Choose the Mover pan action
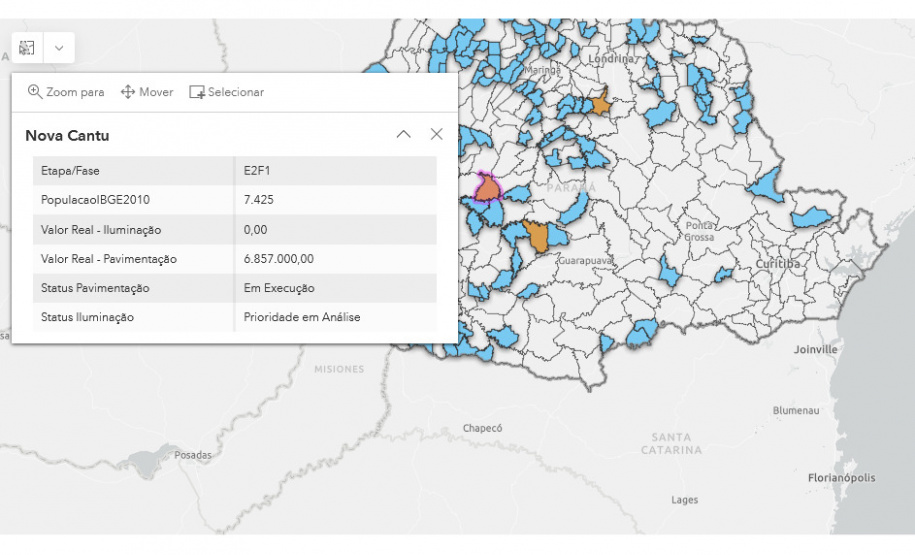The width and height of the screenshot is (915, 555). (147, 92)
